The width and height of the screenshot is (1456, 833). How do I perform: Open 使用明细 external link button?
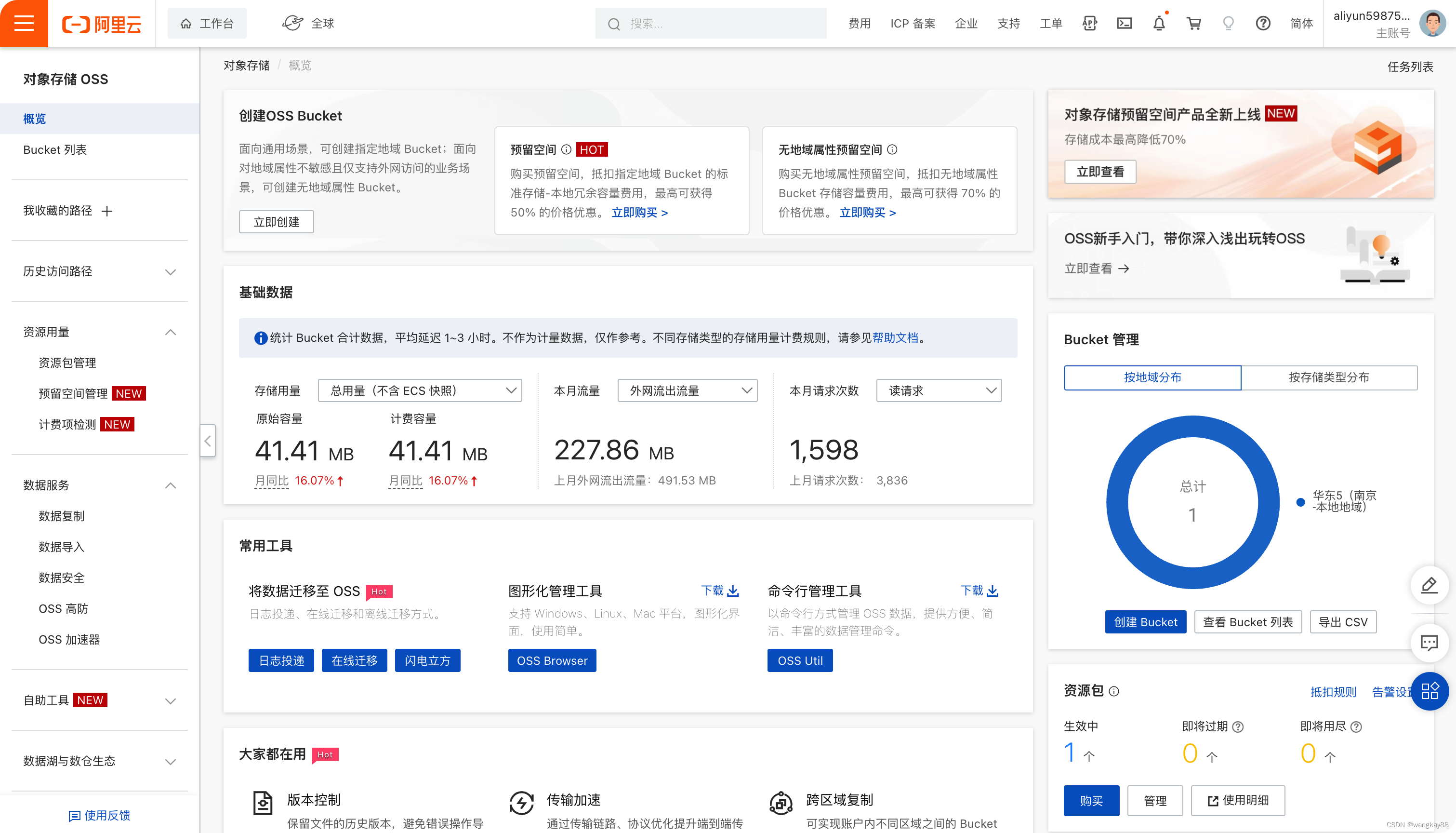[x=1238, y=800]
